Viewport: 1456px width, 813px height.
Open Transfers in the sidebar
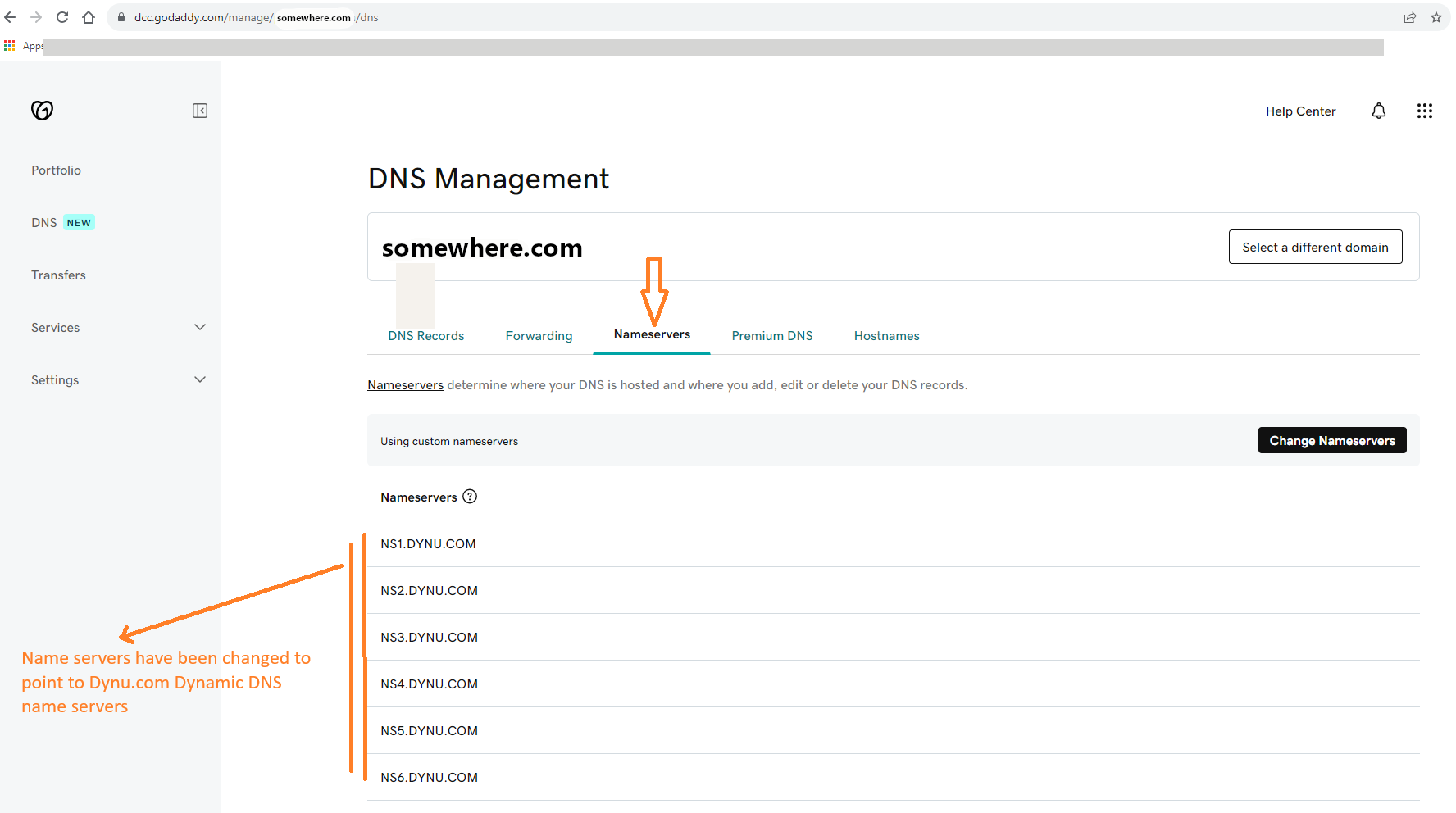click(58, 275)
